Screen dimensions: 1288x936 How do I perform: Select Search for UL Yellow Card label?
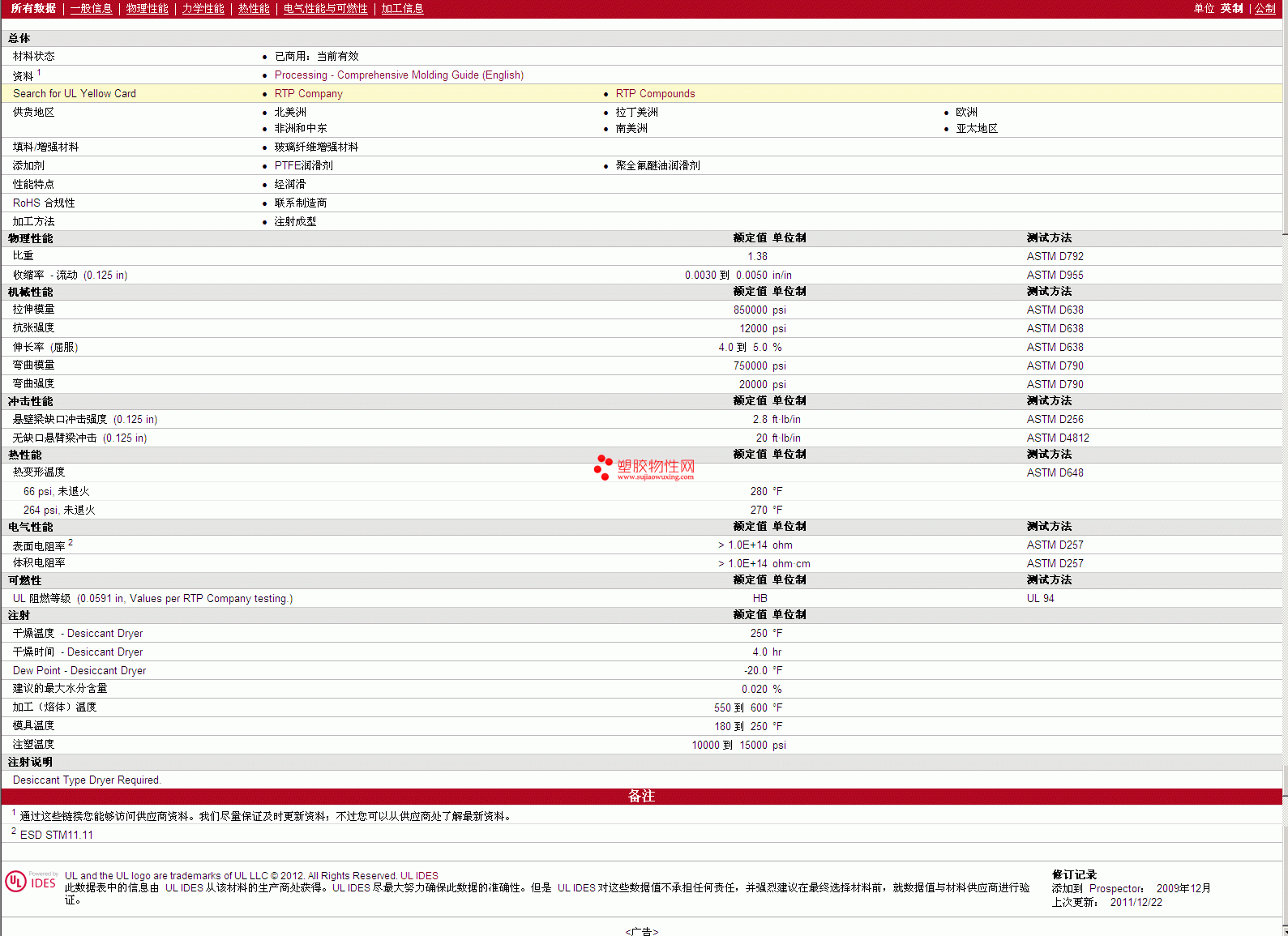75,93
